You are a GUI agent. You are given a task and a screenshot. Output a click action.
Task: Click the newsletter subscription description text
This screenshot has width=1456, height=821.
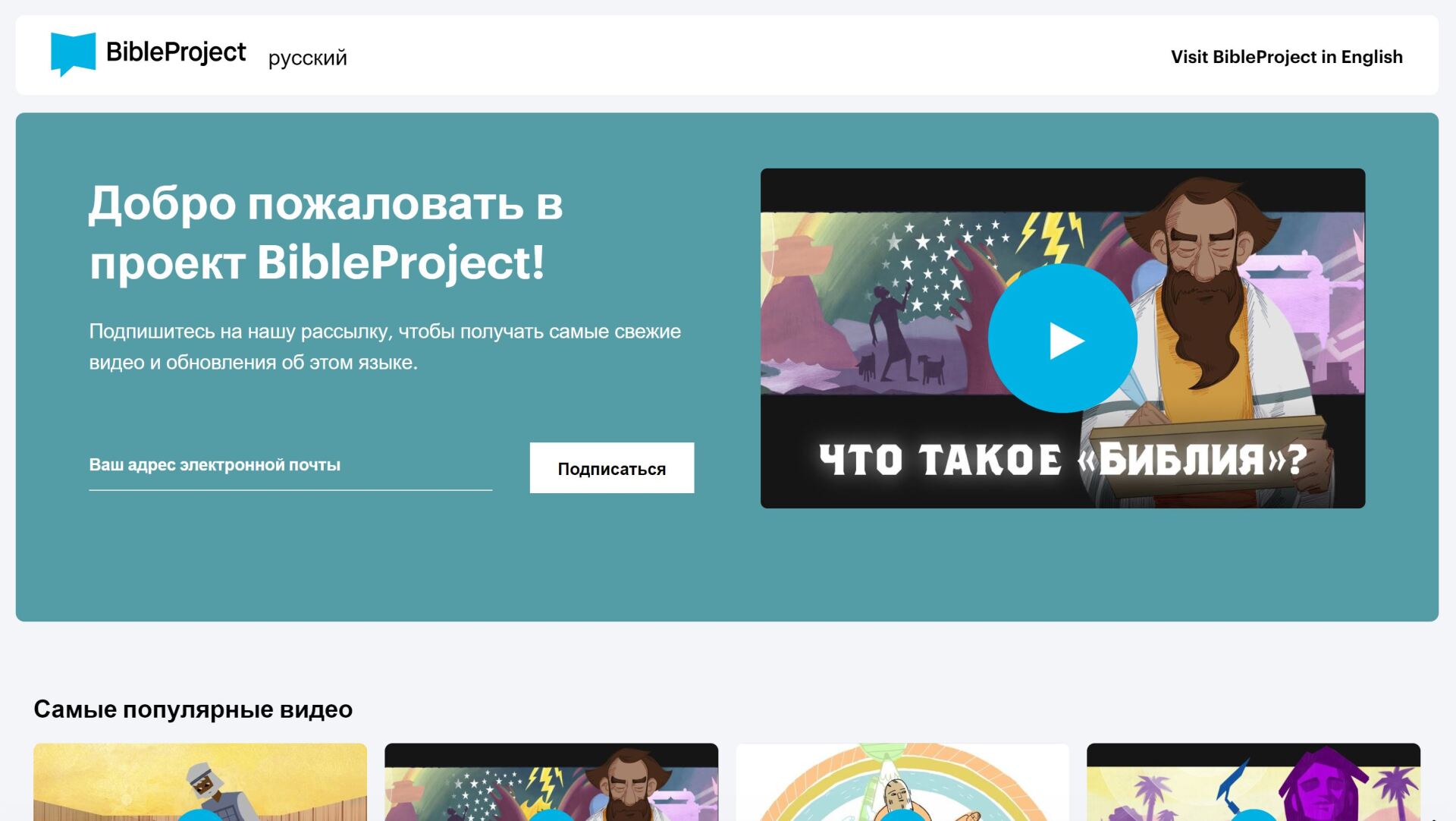pyautogui.click(x=385, y=347)
